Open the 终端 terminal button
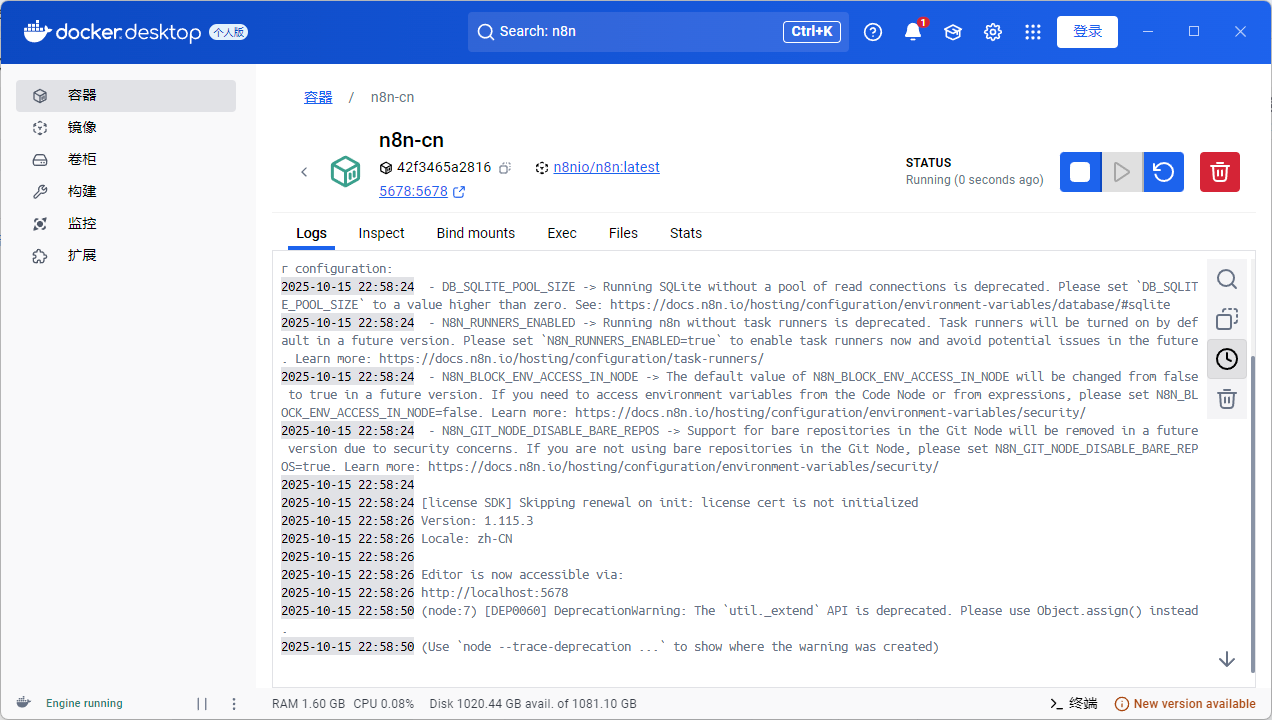The width and height of the screenshot is (1272, 720). [x=1074, y=703]
